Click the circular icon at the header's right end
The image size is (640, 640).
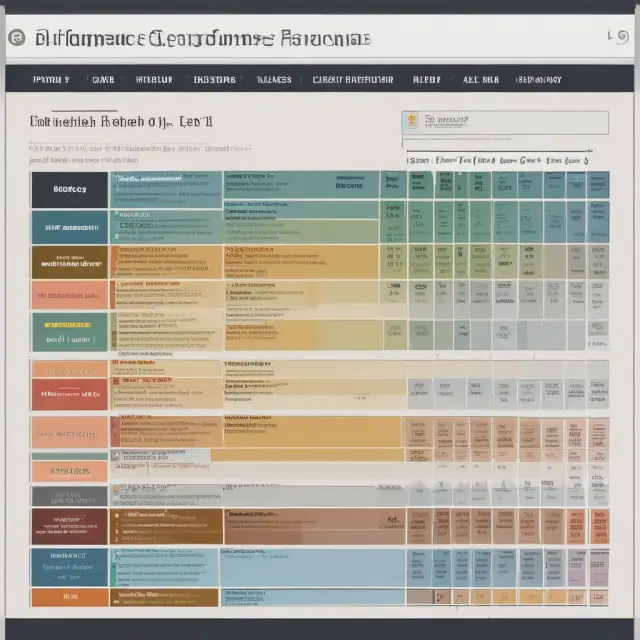622,37
